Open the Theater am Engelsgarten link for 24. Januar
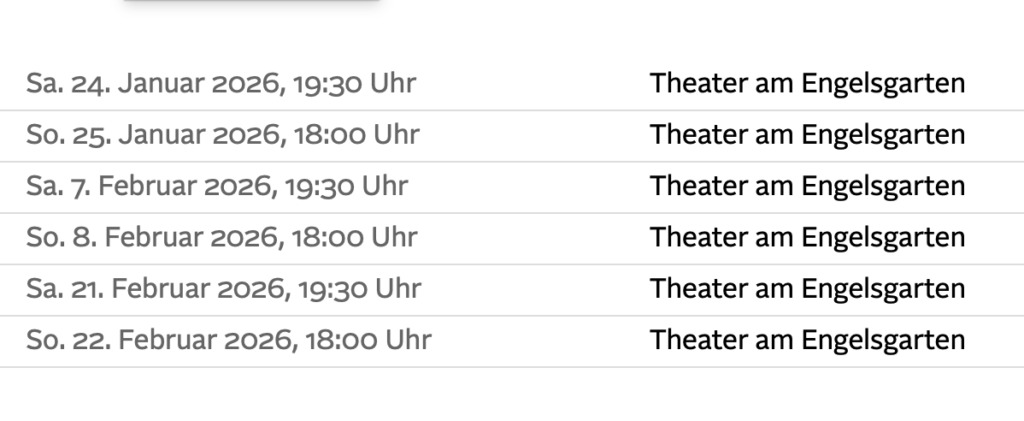This screenshot has width=1024, height=421. pyautogui.click(x=807, y=83)
